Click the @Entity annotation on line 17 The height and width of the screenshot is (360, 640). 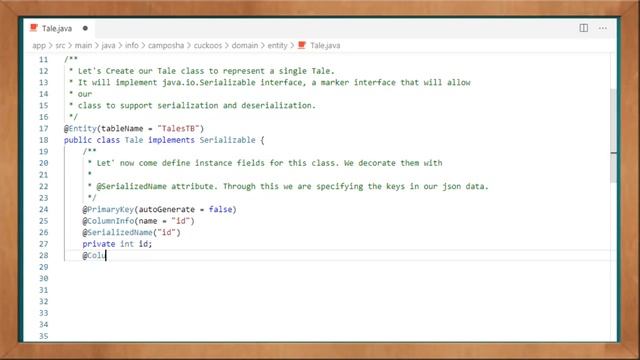tap(80, 129)
